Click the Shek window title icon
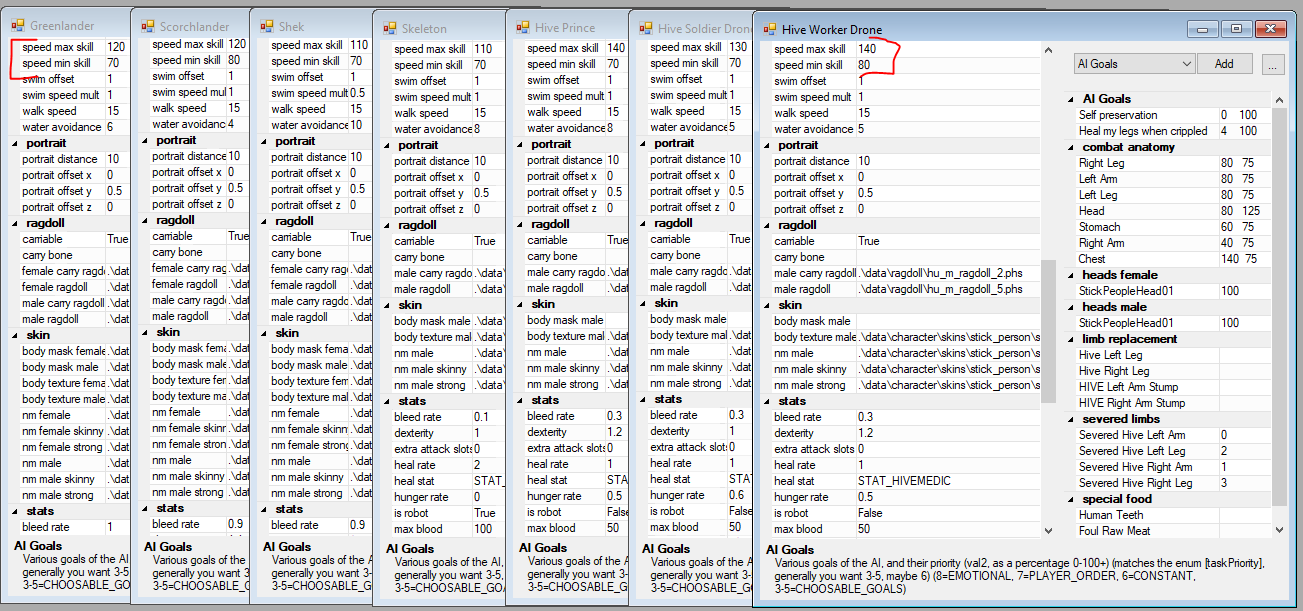This screenshot has width=1303, height=611. pyautogui.click(x=268, y=26)
